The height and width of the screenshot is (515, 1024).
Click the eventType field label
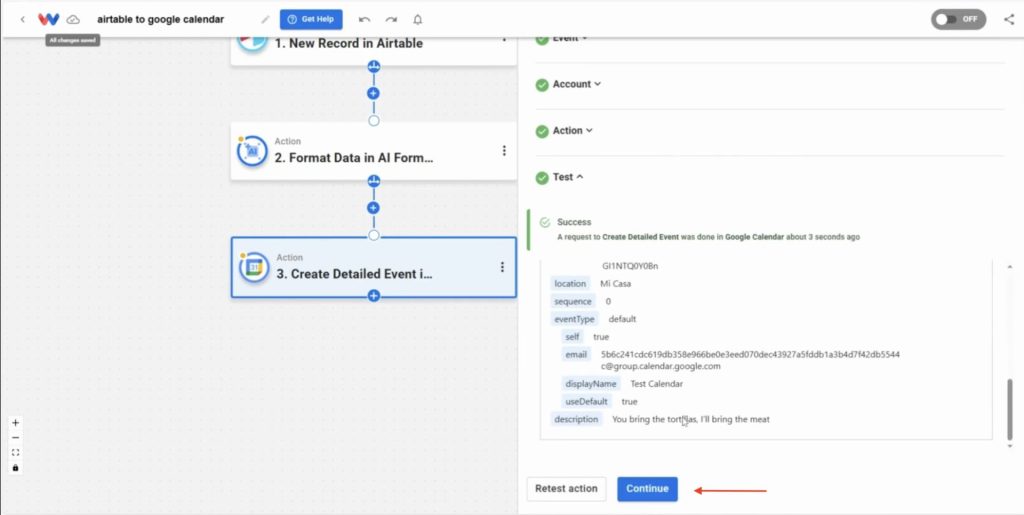575,319
